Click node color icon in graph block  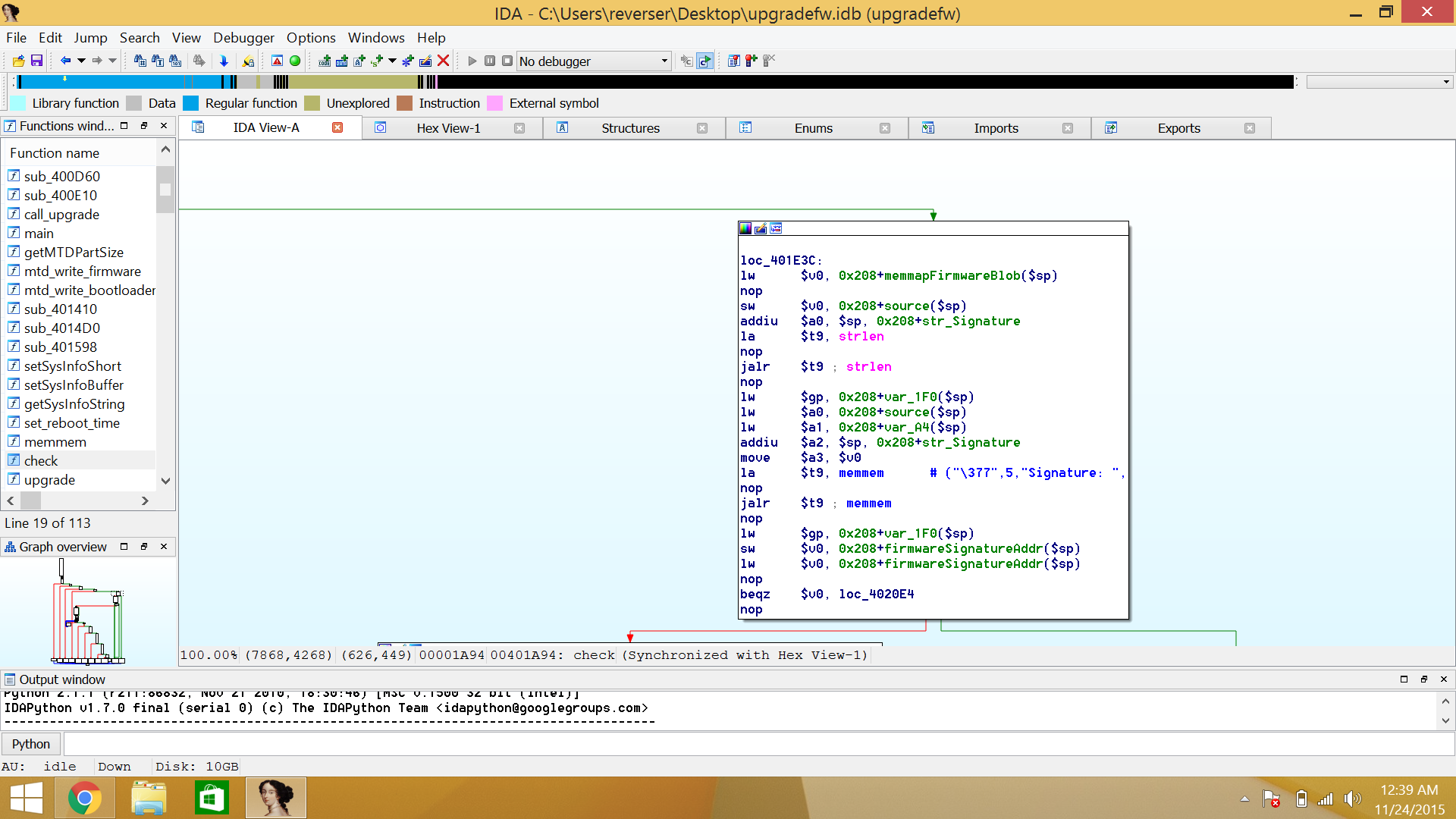pyautogui.click(x=745, y=228)
